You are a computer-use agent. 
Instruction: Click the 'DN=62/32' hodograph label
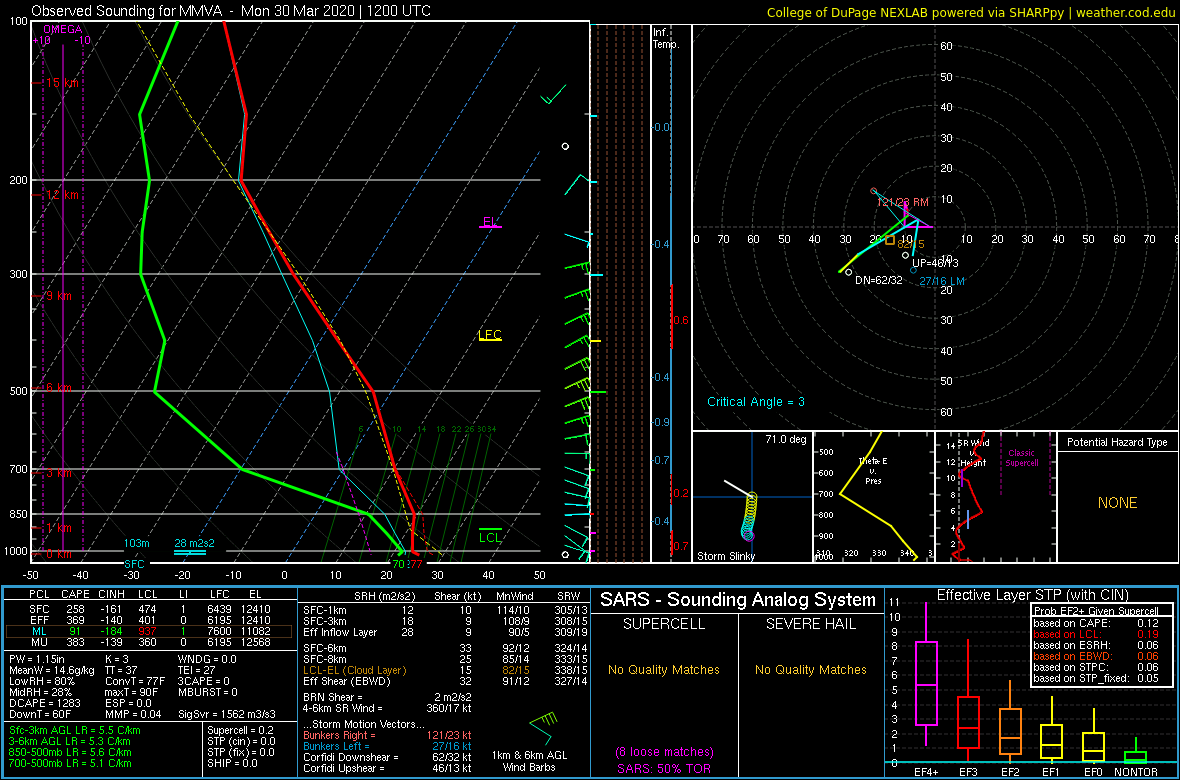point(879,280)
